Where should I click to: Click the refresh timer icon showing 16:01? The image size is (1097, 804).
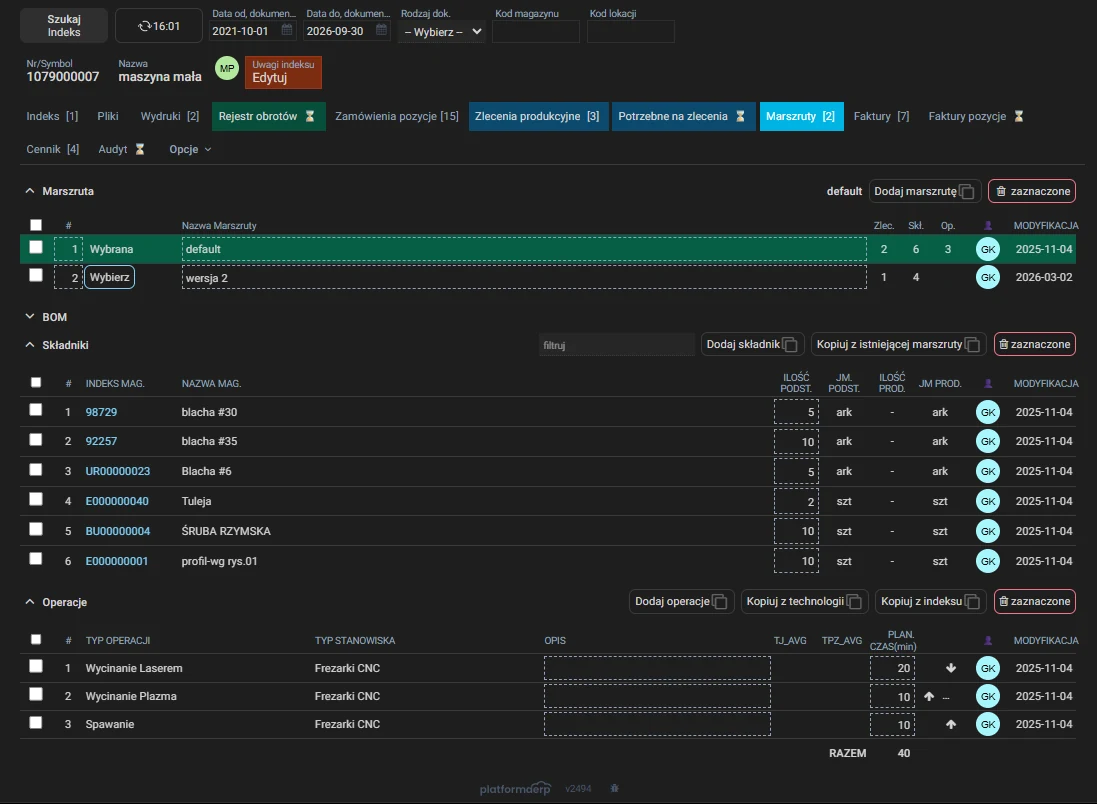[144, 26]
